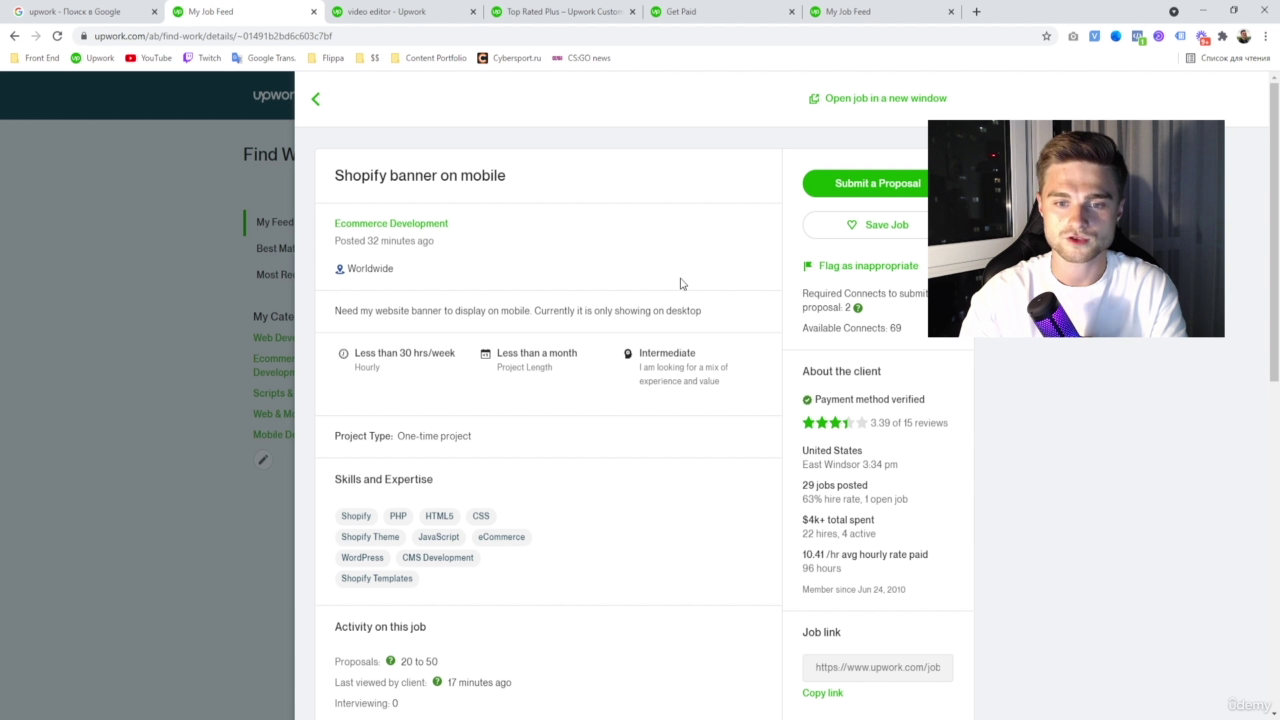Open the browser extensions puzzle icon

tap(1222, 36)
